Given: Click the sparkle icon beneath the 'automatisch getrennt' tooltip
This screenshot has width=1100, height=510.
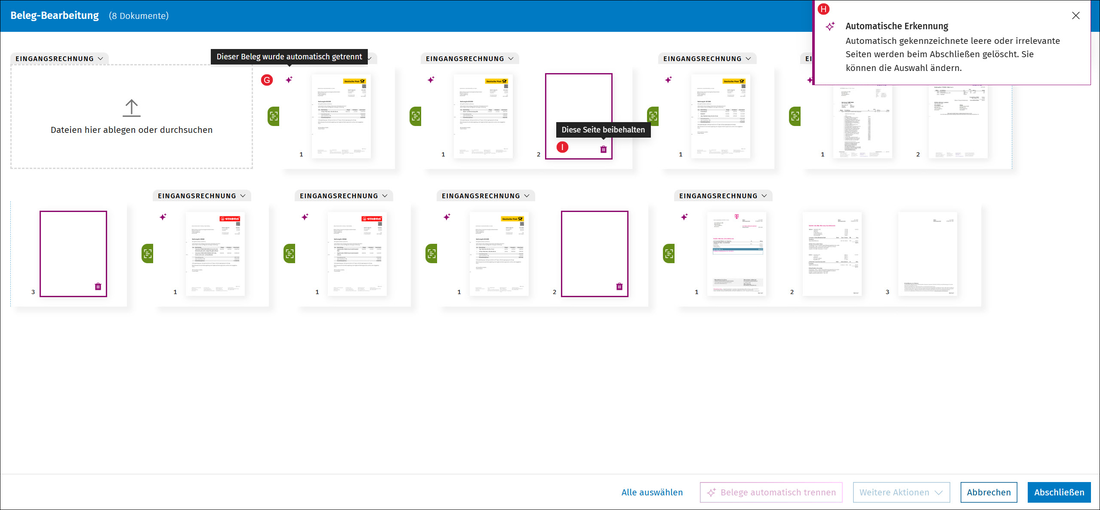Looking at the screenshot, I should (x=289, y=80).
